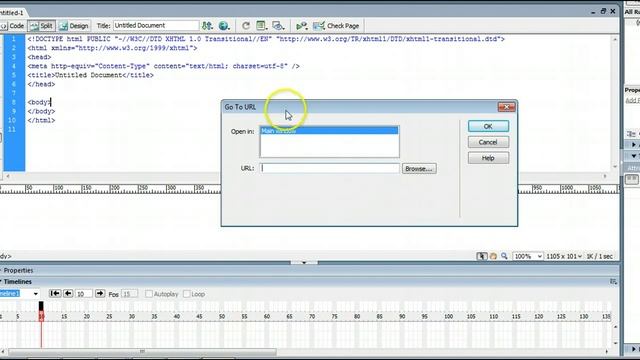Viewport: 640px width, 360px height.
Task: Click frame 100 on timeline ruler
Action: click(x=449, y=316)
